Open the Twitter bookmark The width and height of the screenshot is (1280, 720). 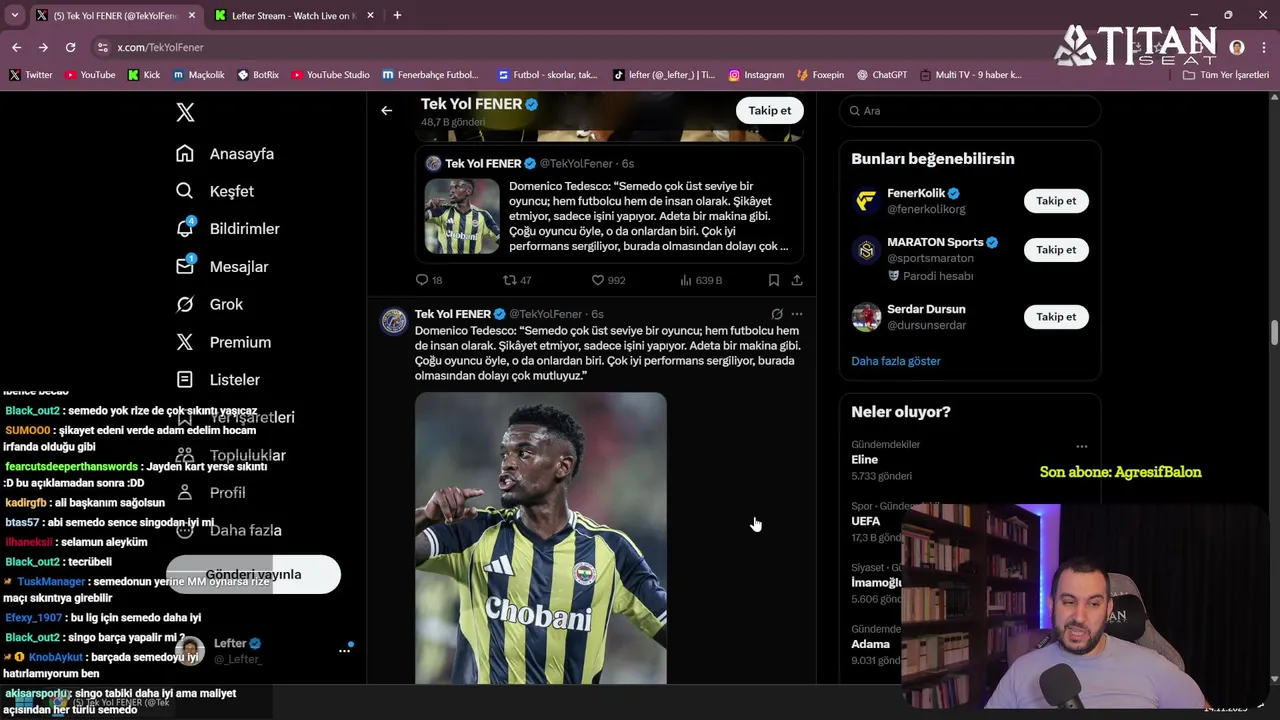31,75
